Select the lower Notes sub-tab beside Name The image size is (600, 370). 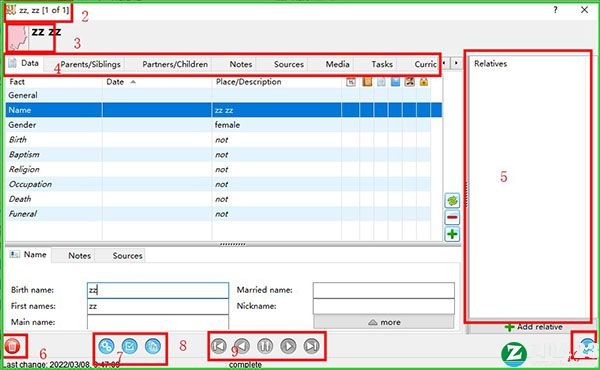(79, 256)
